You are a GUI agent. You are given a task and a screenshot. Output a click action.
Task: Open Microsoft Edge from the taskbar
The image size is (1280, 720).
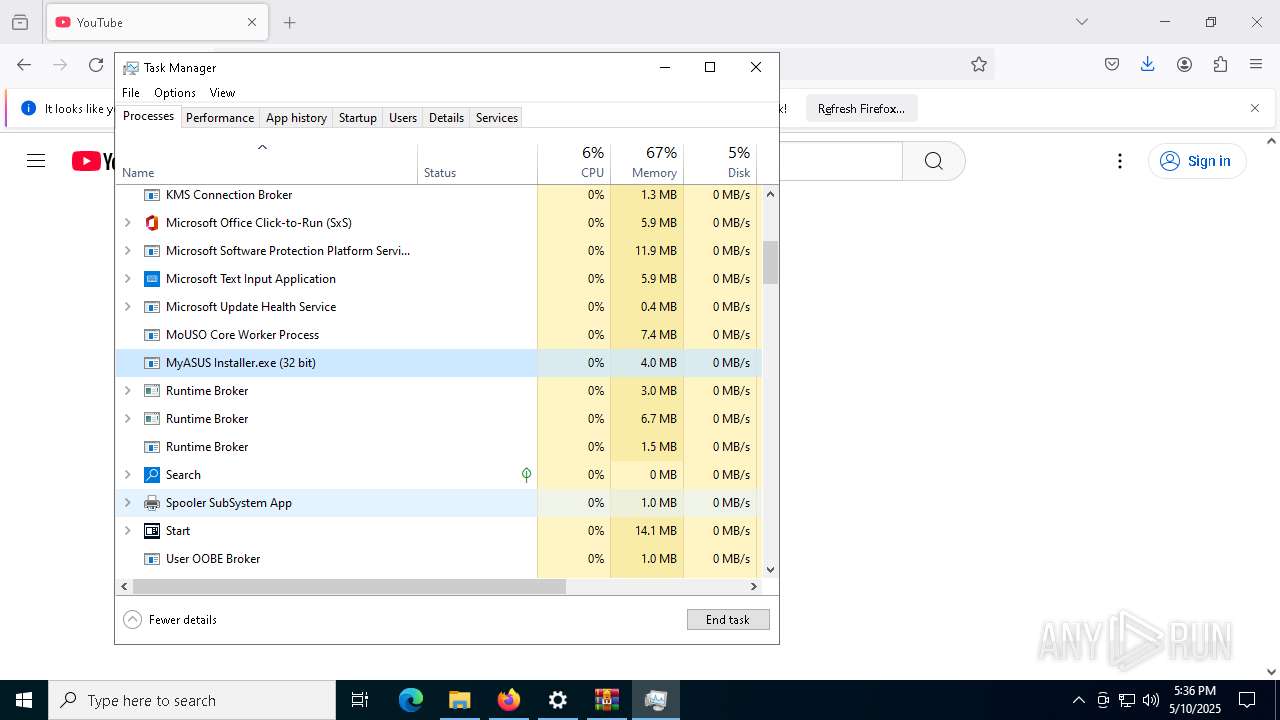pos(411,700)
